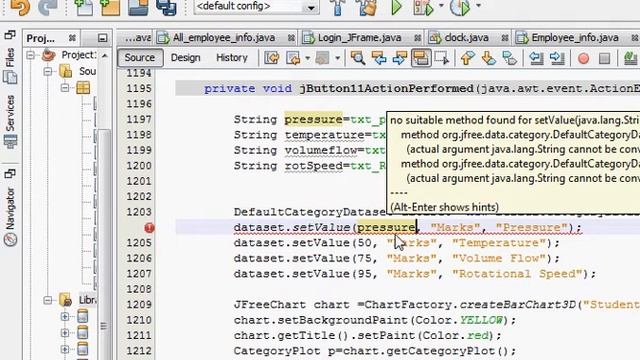This screenshot has height=360, width=640.
Task: Click the Undo arrow in the main toolbar
Action: [x=20, y=8]
